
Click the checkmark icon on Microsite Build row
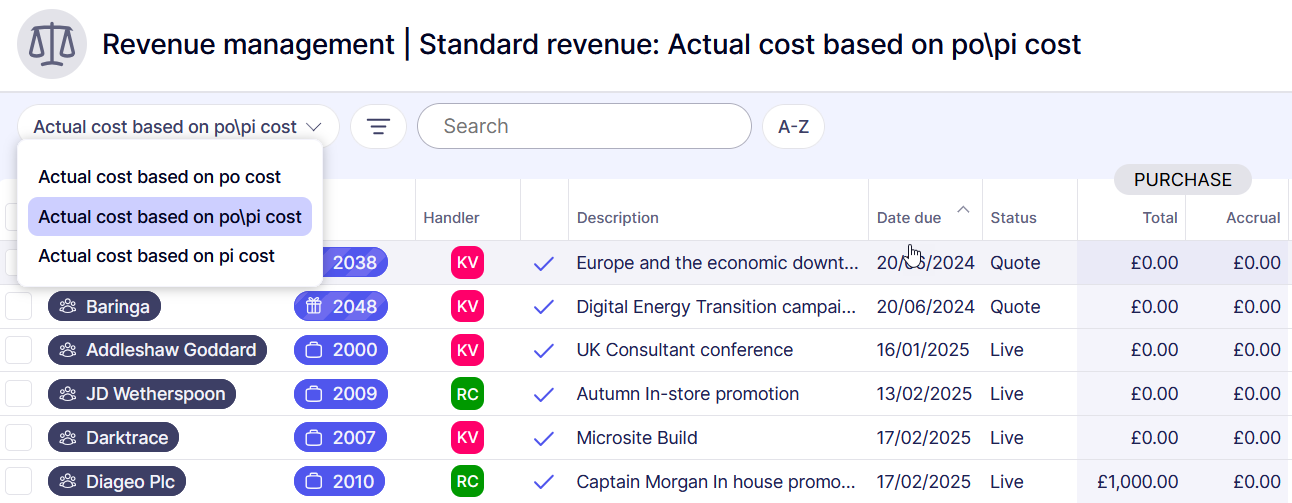point(544,438)
